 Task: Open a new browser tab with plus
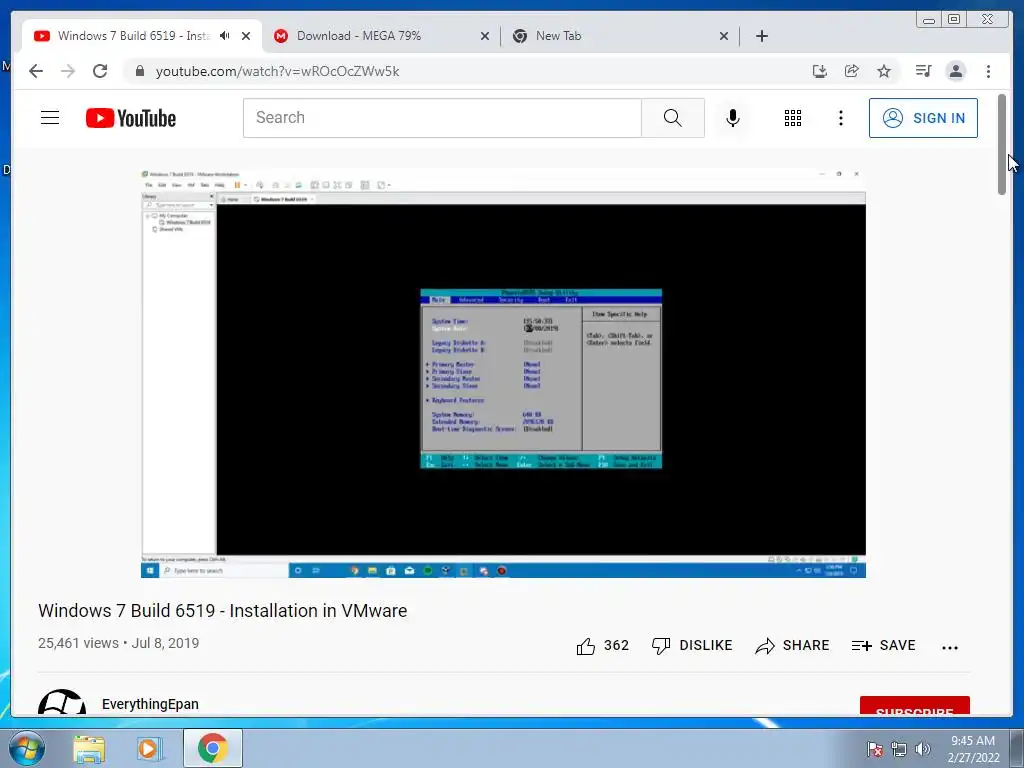click(x=761, y=36)
